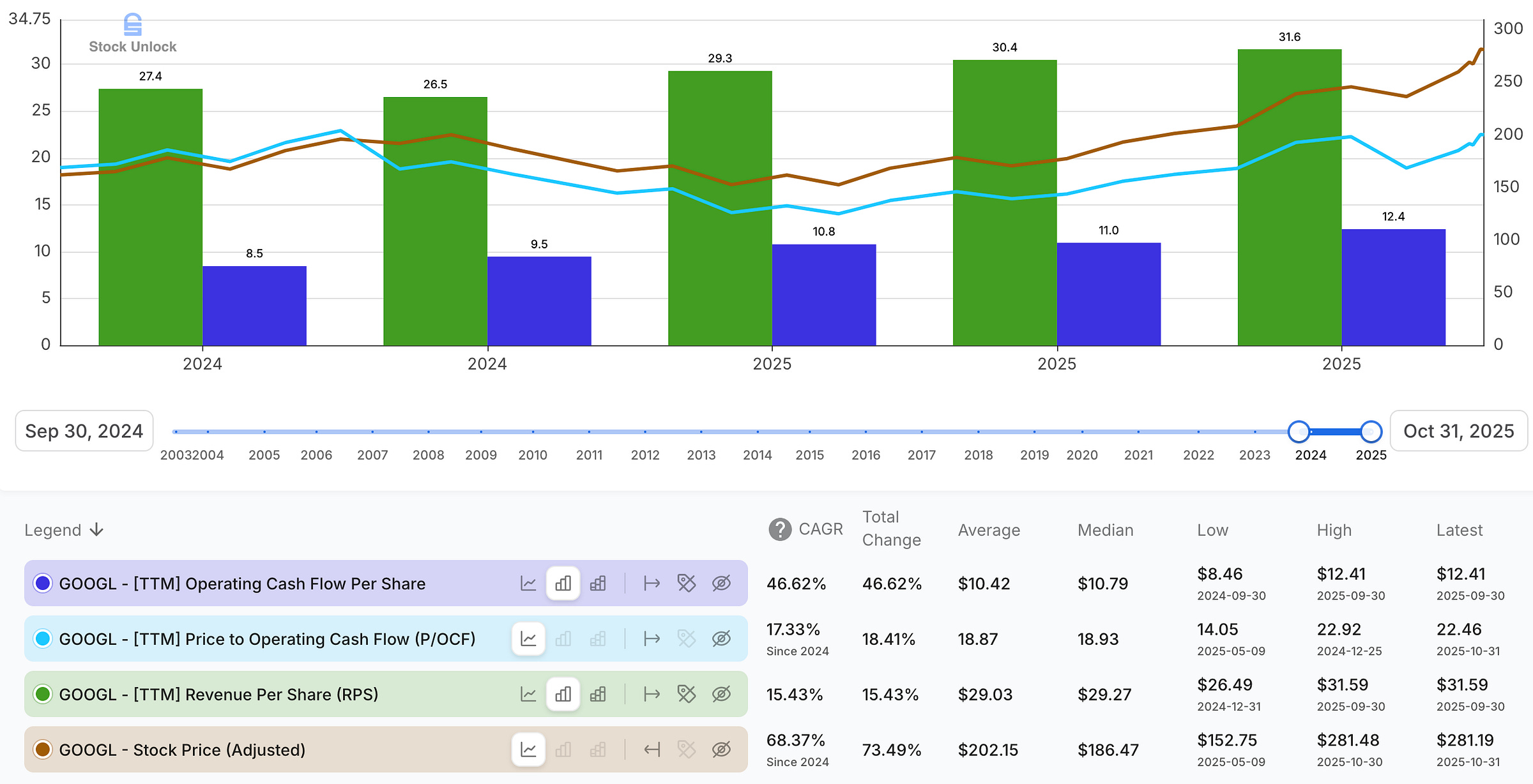Move P/OCF series to other axis arrow
1533x784 pixels.
[652, 638]
